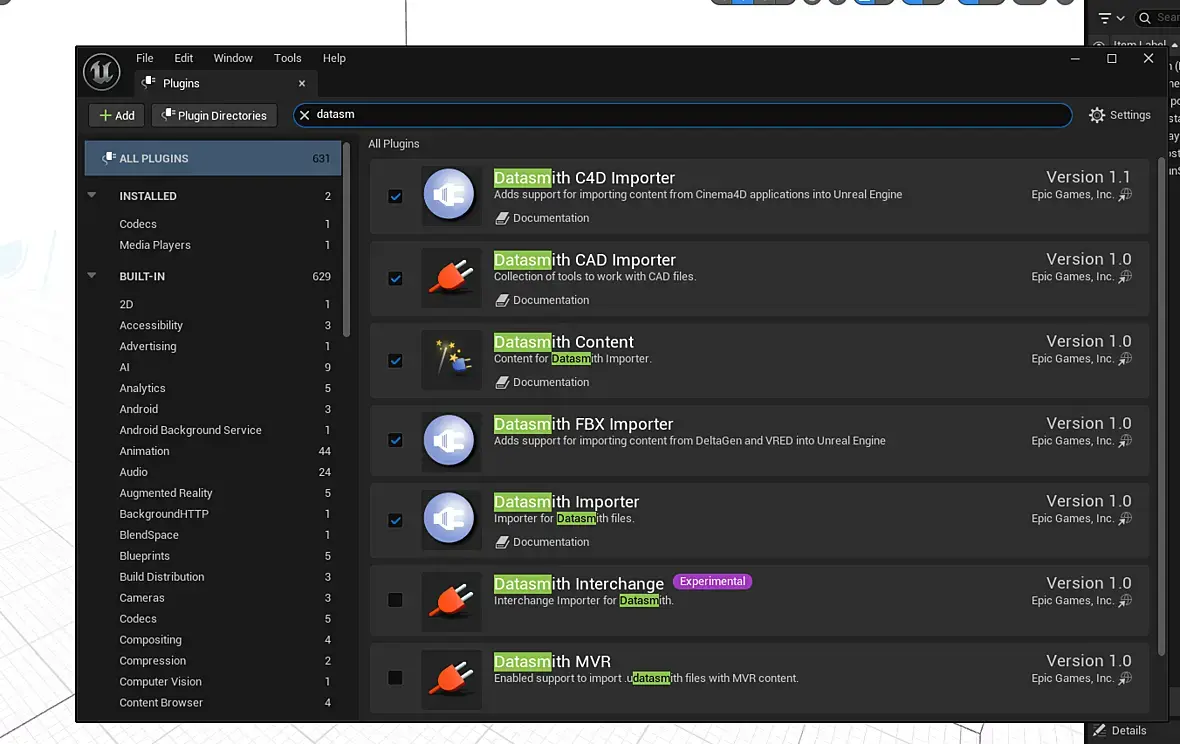
Task: Open Documentation for Datasmith Importer
Action: point(542,542)
